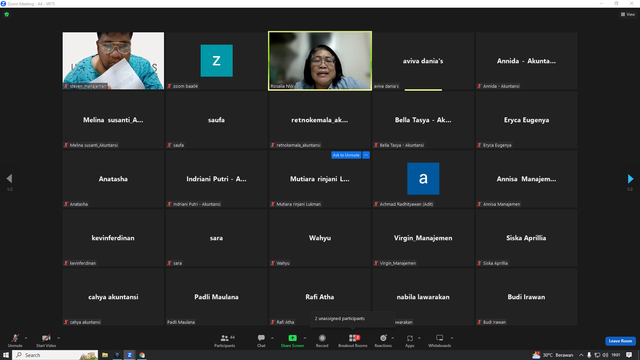Click the Leave Room button
The width and height of the screenshot is (640, 360).
point(620,341)
